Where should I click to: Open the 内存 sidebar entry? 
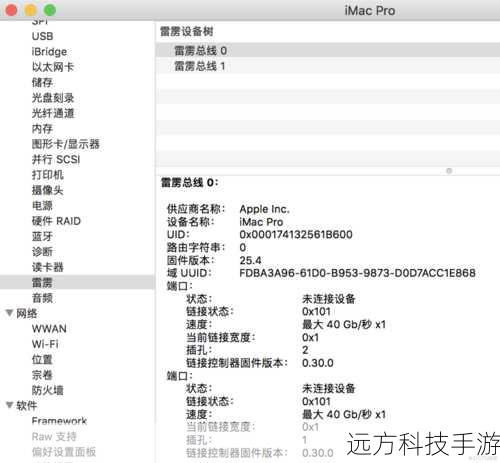(x=42, y=128)
